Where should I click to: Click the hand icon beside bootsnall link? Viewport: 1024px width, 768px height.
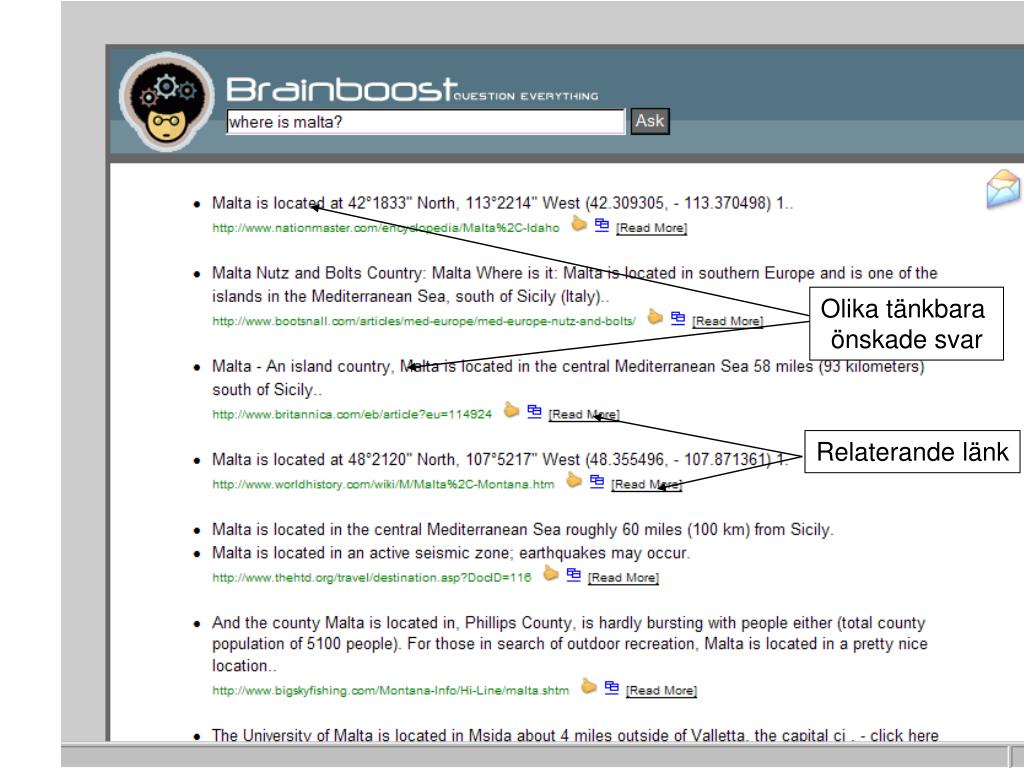tap(655, 317)
